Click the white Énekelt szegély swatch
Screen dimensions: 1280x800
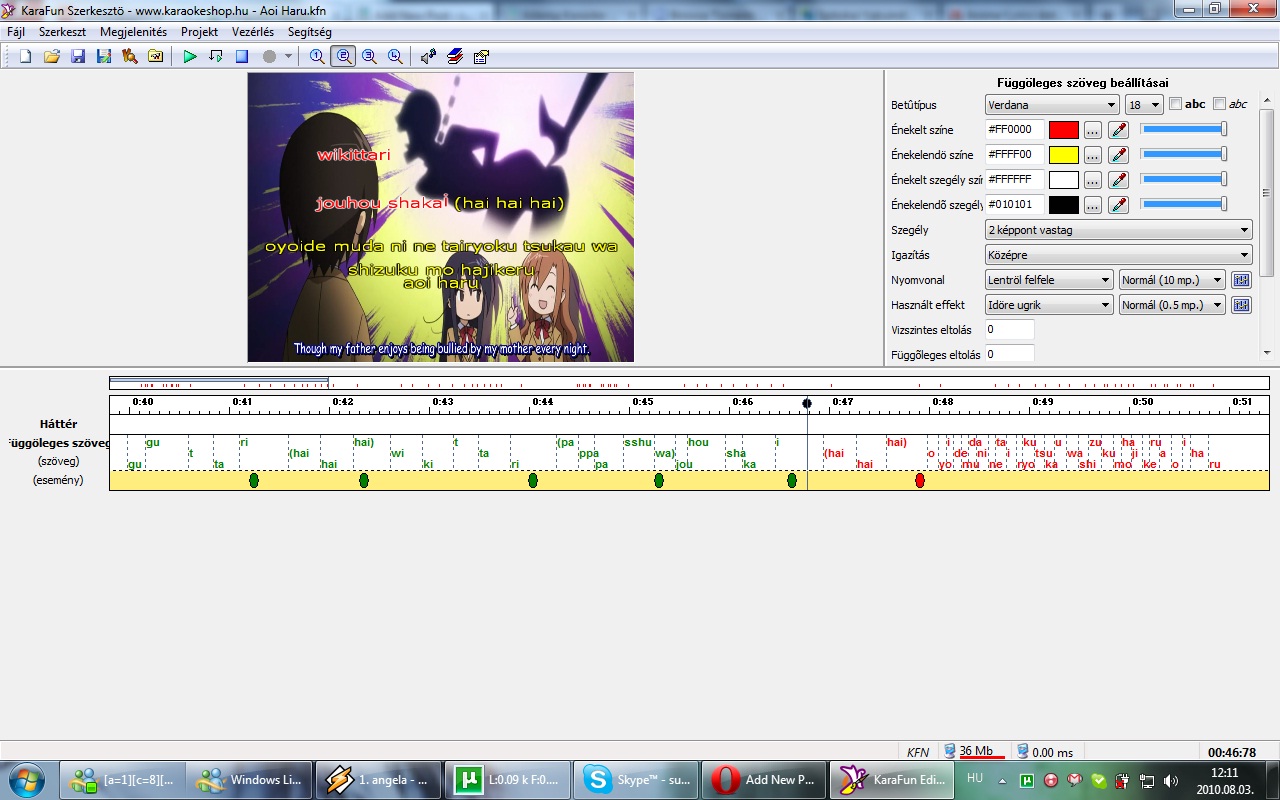pyautogui.click(x=1064, y=180)
